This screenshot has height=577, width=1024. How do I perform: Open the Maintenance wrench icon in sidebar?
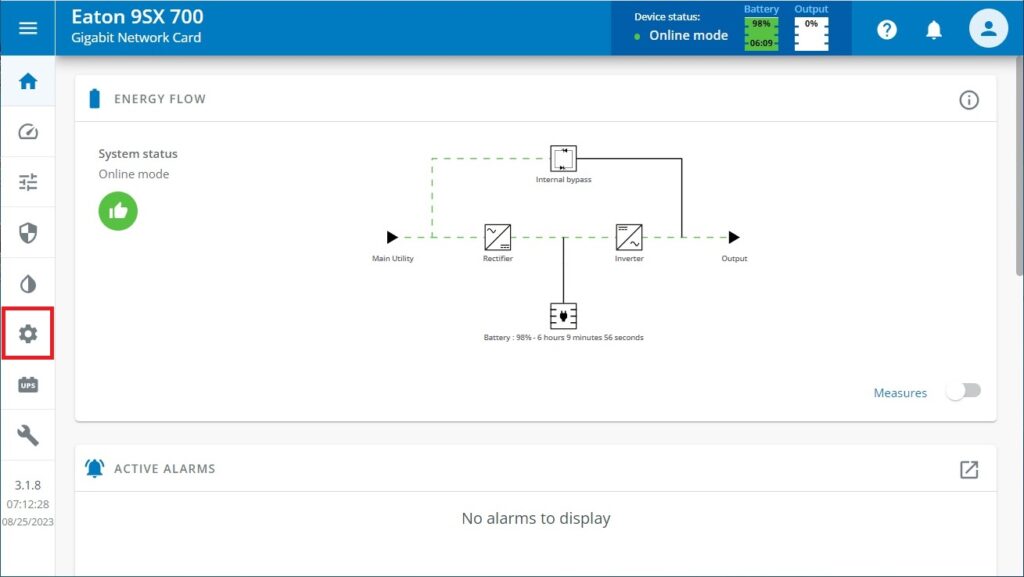click(28, 435)
